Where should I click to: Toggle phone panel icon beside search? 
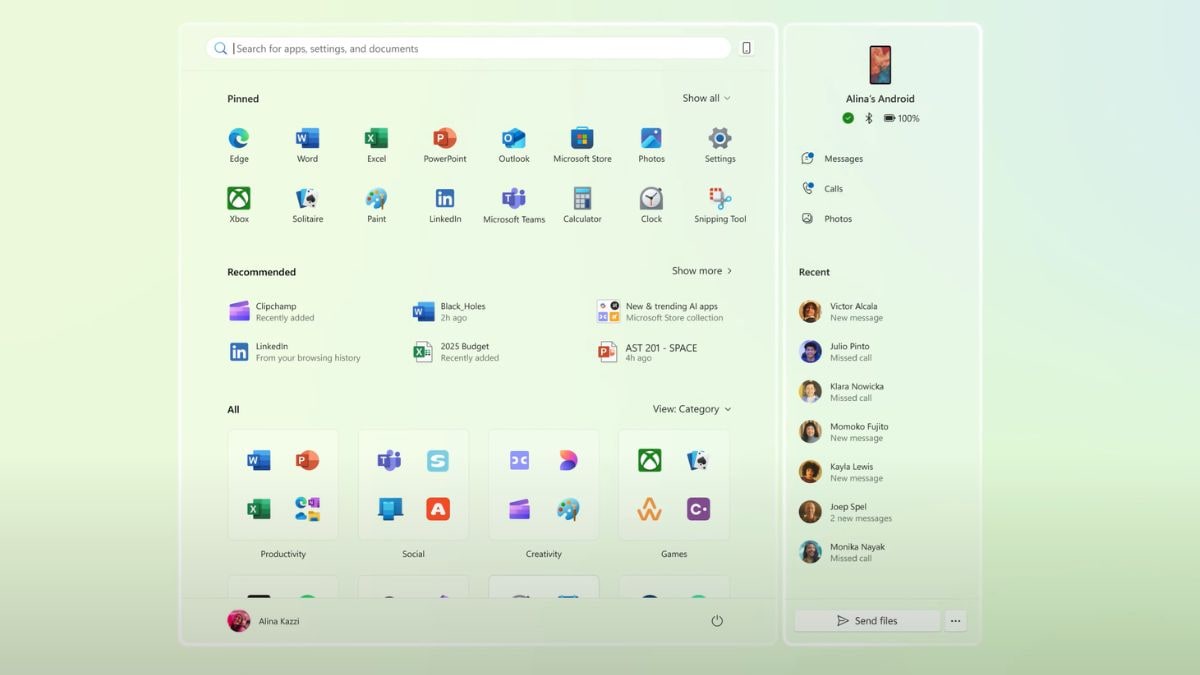tap(746, 48)
